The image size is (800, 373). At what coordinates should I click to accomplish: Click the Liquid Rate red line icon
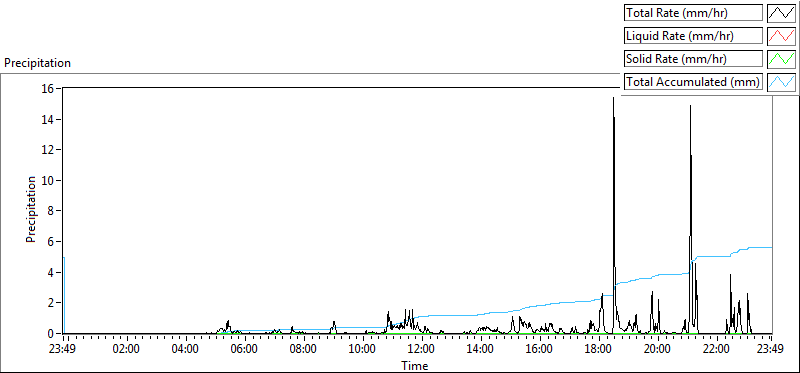click(x=781, y=36)
